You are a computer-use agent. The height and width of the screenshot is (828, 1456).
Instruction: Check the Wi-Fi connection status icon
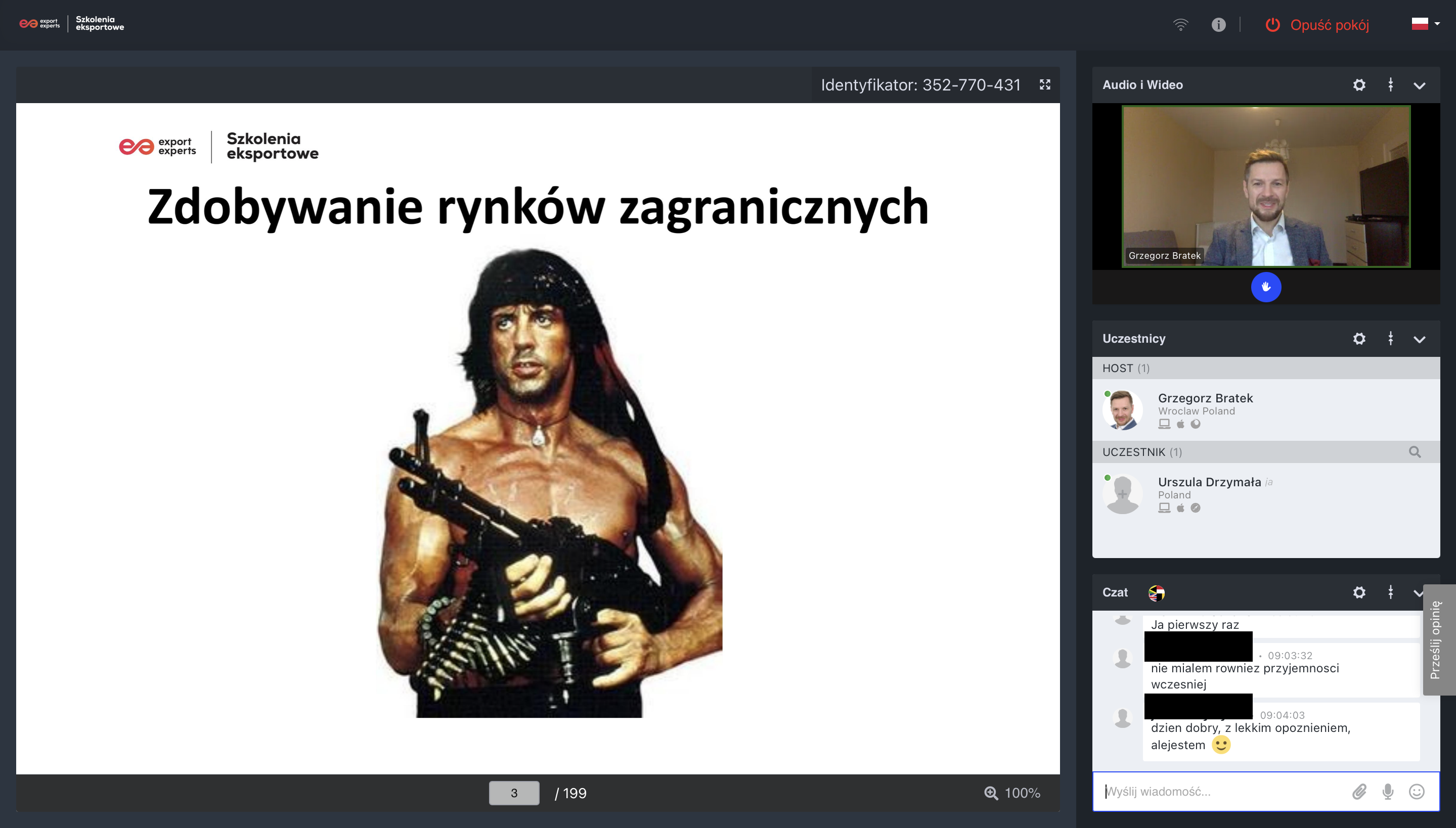click(1180, 24)
